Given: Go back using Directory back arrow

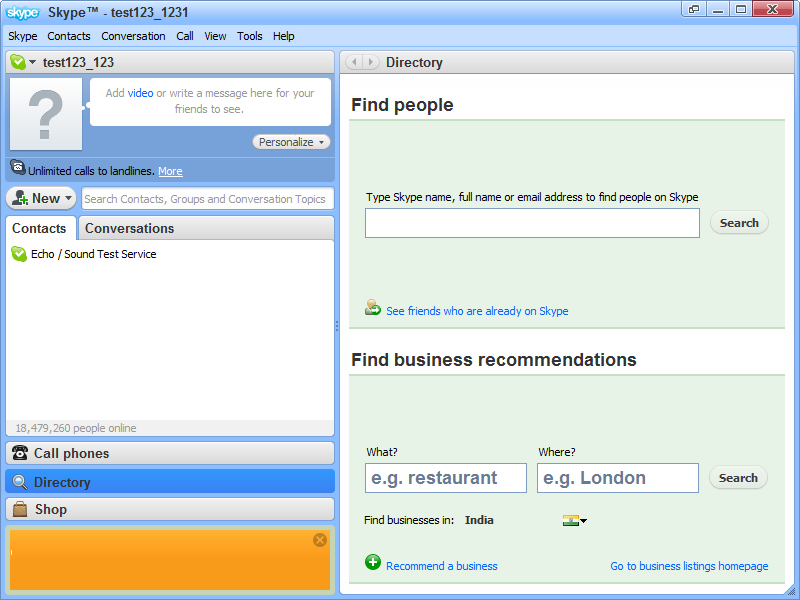Looking at the screenshot, I should (x=354, y=62).
